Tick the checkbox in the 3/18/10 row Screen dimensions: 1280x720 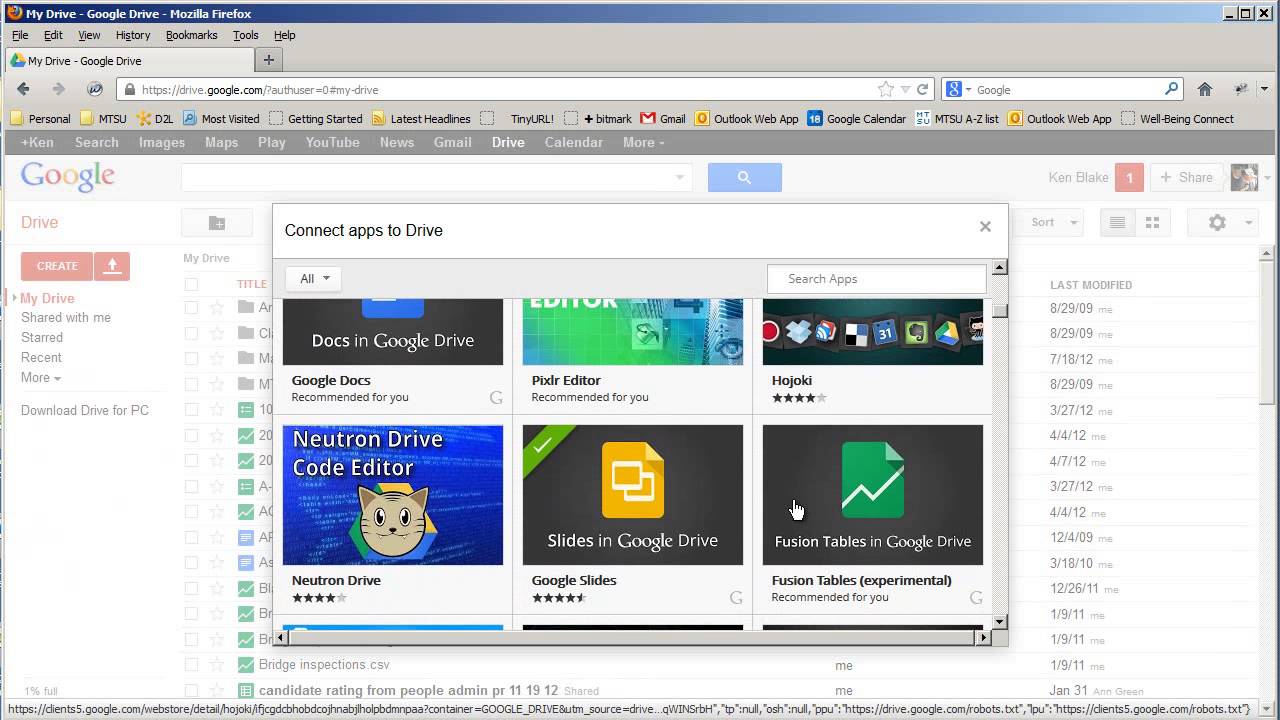click(x=191, y=563)
